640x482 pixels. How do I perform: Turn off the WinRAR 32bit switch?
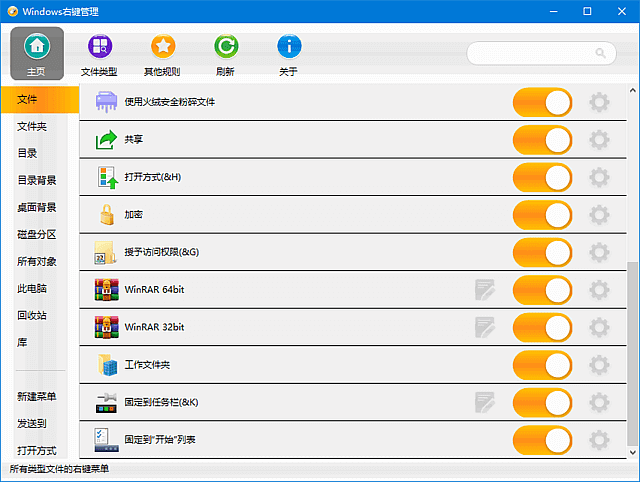tap(543, 327)
